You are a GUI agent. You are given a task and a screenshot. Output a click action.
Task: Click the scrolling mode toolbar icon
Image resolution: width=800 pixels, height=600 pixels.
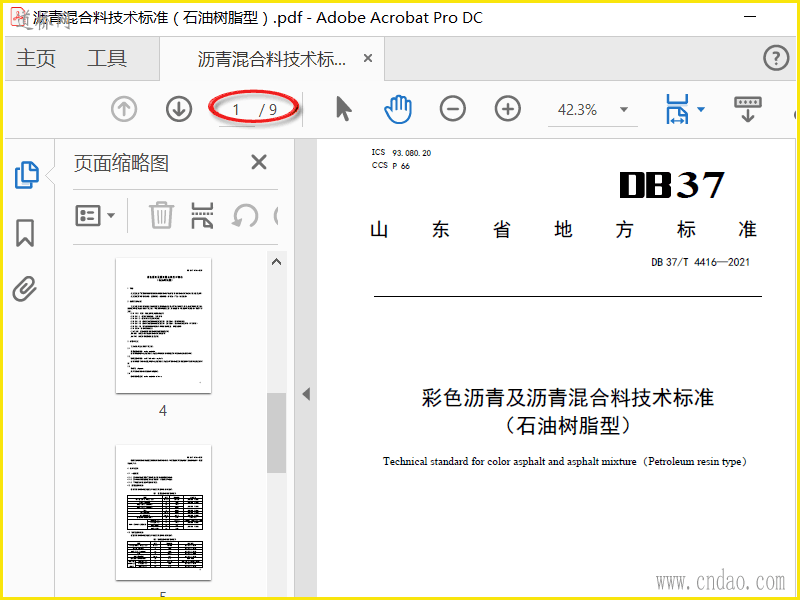pyautogui.click(x=747, y=109)
